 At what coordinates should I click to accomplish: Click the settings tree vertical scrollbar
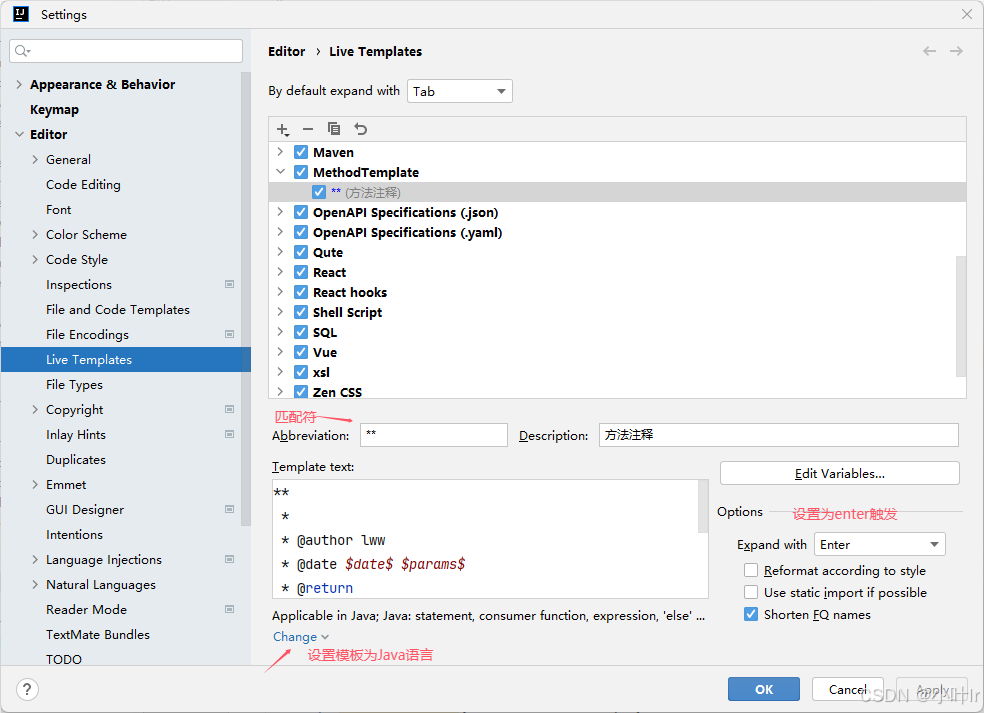click(x=245, y=298)
